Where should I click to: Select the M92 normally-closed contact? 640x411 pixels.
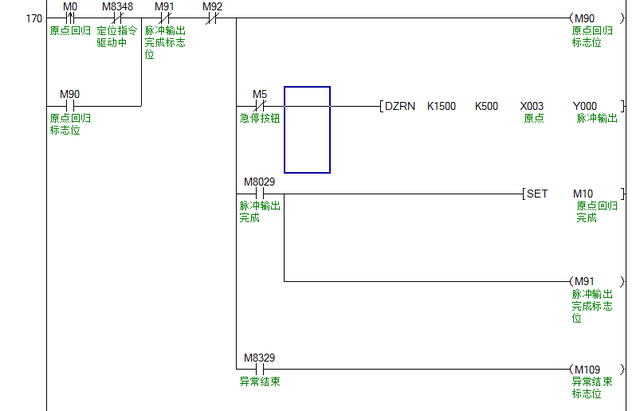212,18
